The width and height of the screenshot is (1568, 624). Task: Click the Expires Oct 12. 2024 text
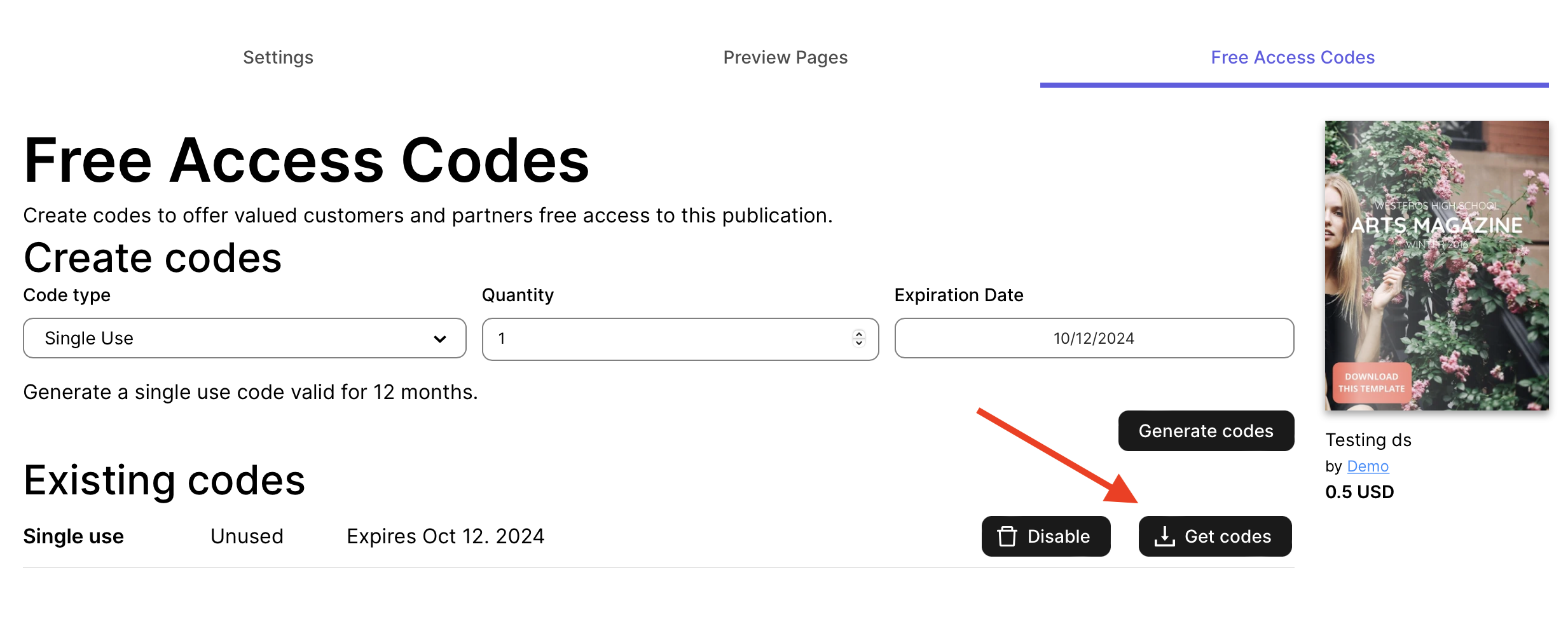(445, 536)
